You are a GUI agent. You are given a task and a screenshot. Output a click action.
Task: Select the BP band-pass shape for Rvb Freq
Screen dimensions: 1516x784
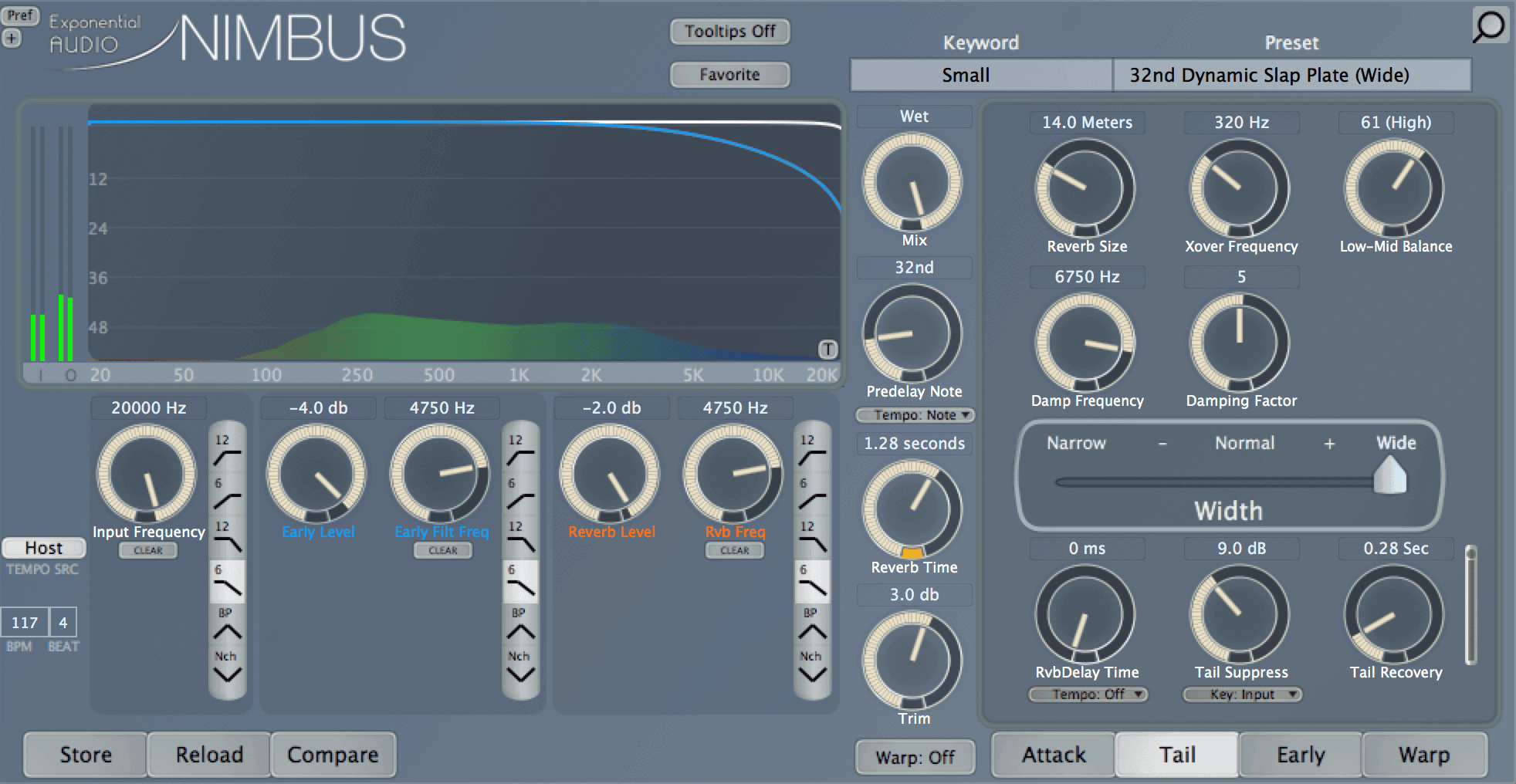click(812, 624)
